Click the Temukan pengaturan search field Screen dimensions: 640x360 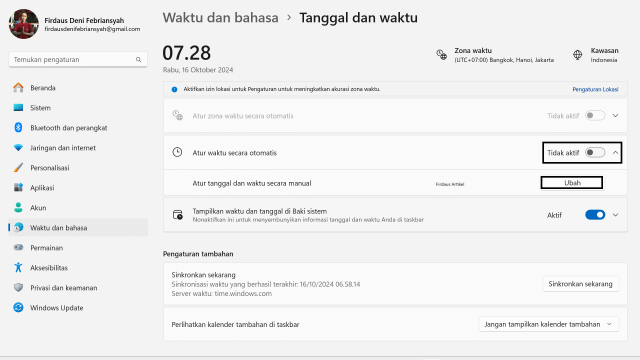pos(78,60)
